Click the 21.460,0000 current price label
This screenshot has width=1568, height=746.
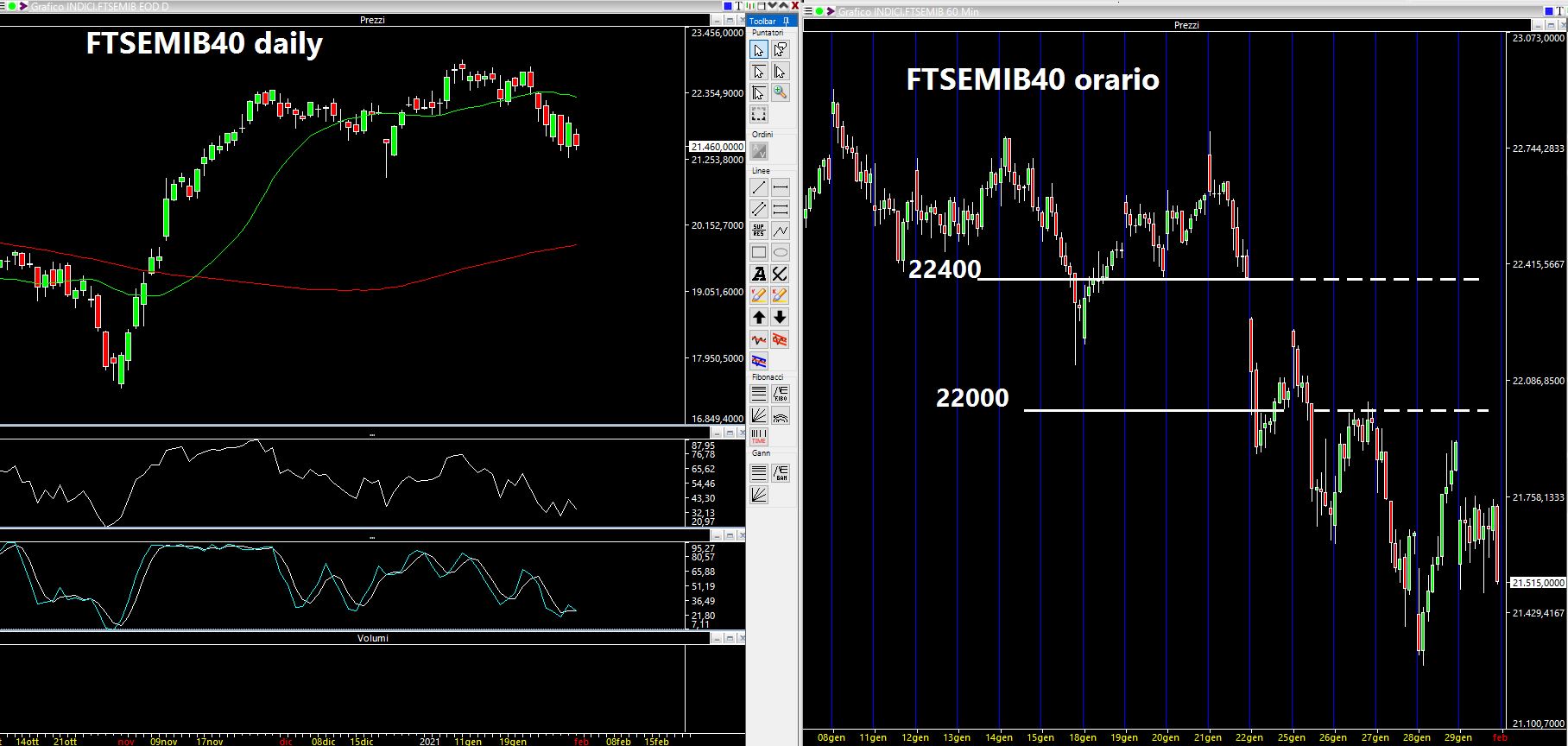point(717,147)
